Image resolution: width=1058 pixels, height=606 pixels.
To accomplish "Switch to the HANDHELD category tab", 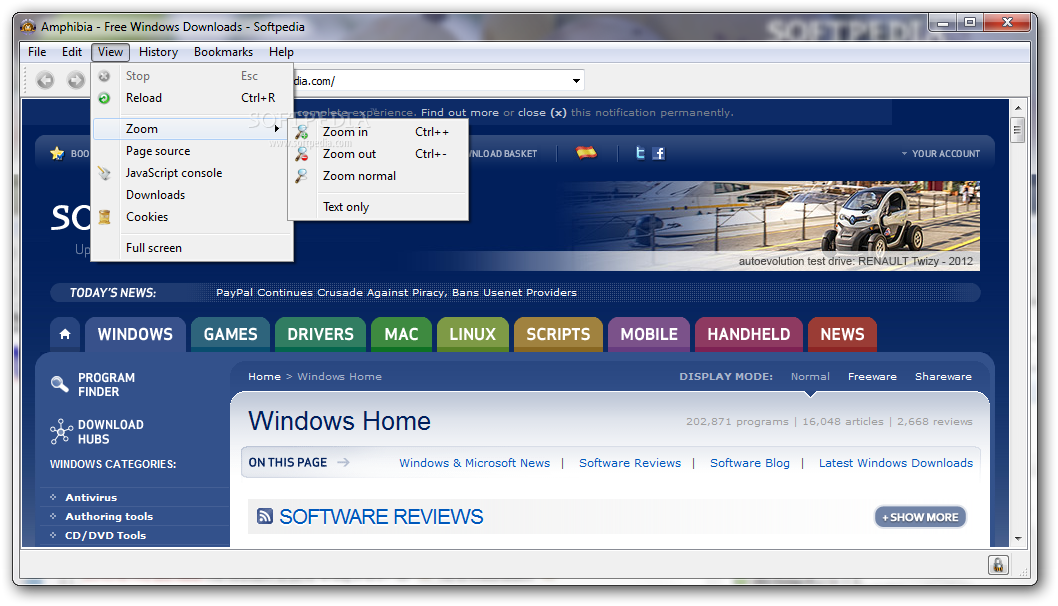I will (748, 334).
